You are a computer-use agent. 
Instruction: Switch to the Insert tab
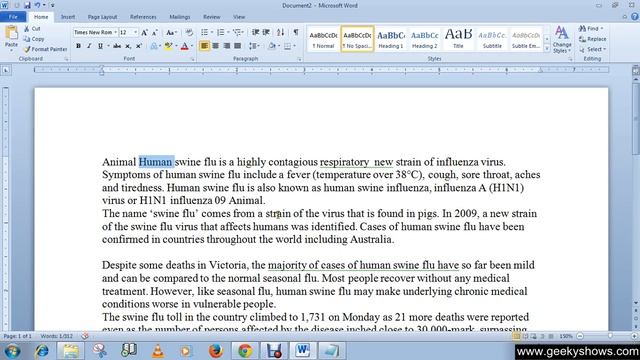68,17
